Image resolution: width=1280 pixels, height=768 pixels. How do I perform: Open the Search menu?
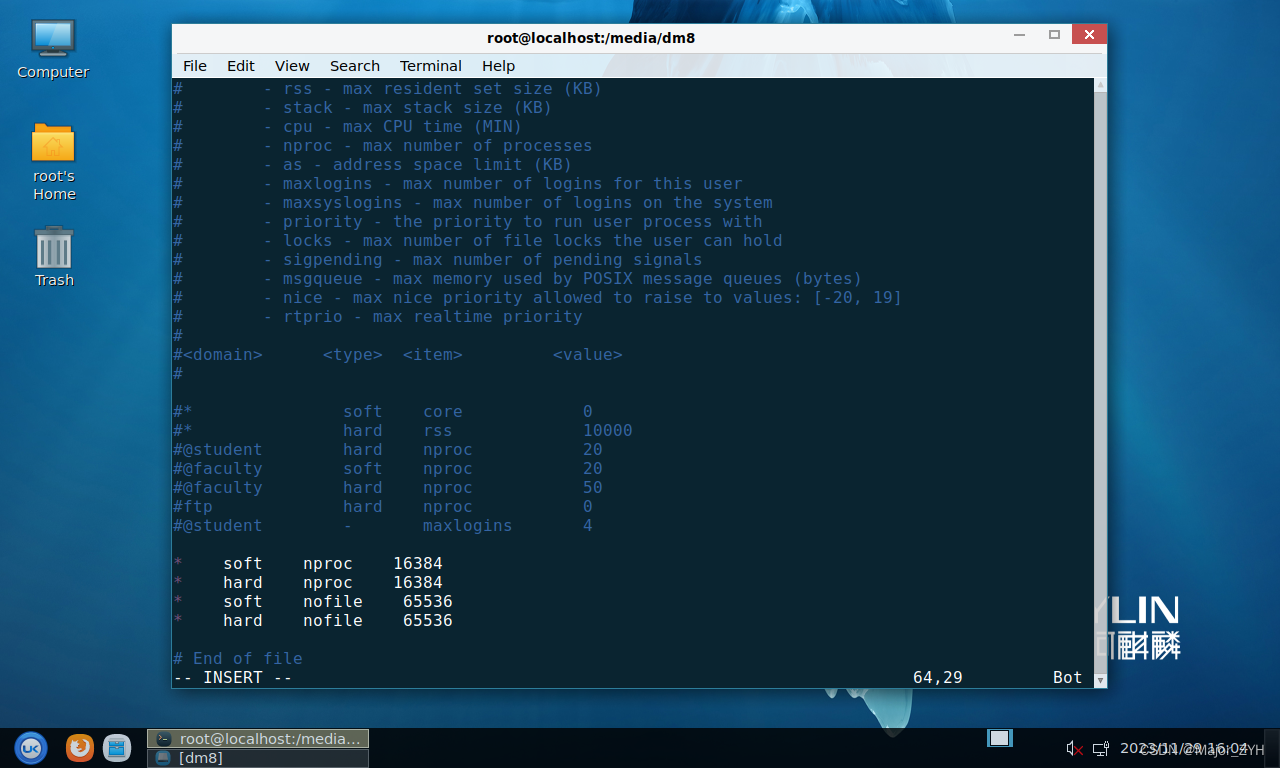click(355, 66)
